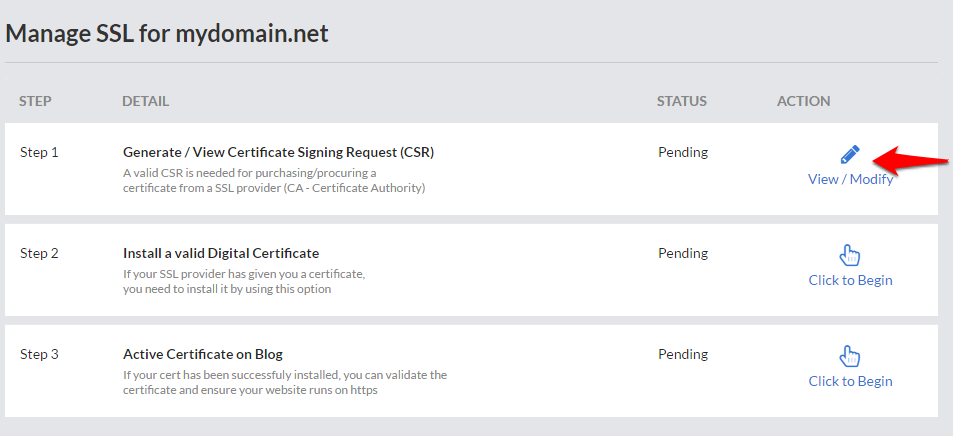This screenshot has width=953, height=436.
Task: Click the ACTION column header
Action: pos(804,101)
